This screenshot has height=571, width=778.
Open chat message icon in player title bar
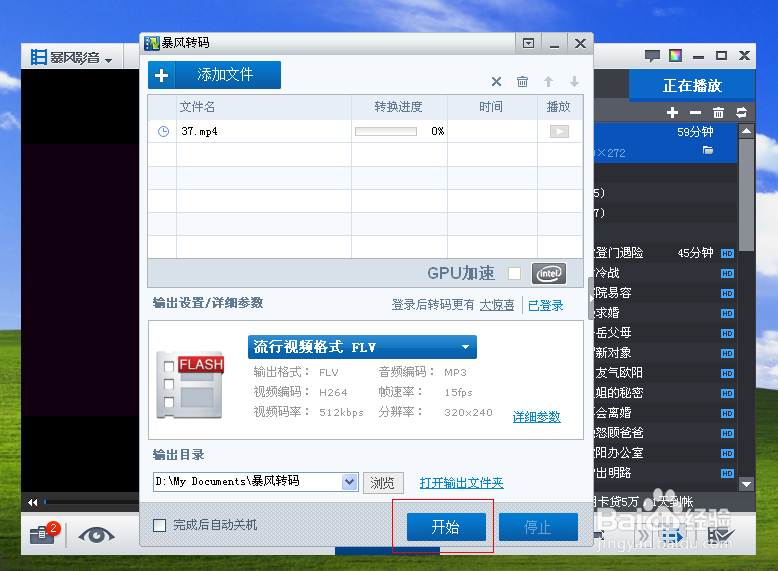652,56
